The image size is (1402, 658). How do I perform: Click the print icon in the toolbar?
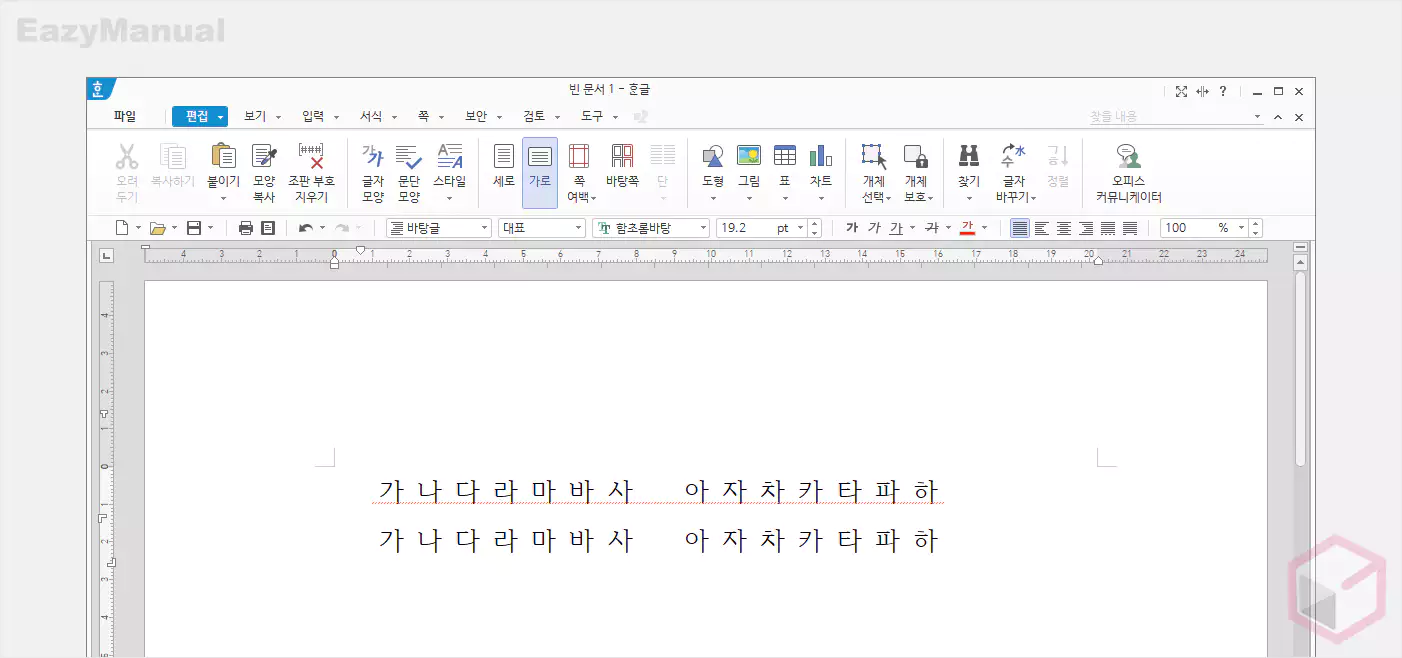click(246, 227)
